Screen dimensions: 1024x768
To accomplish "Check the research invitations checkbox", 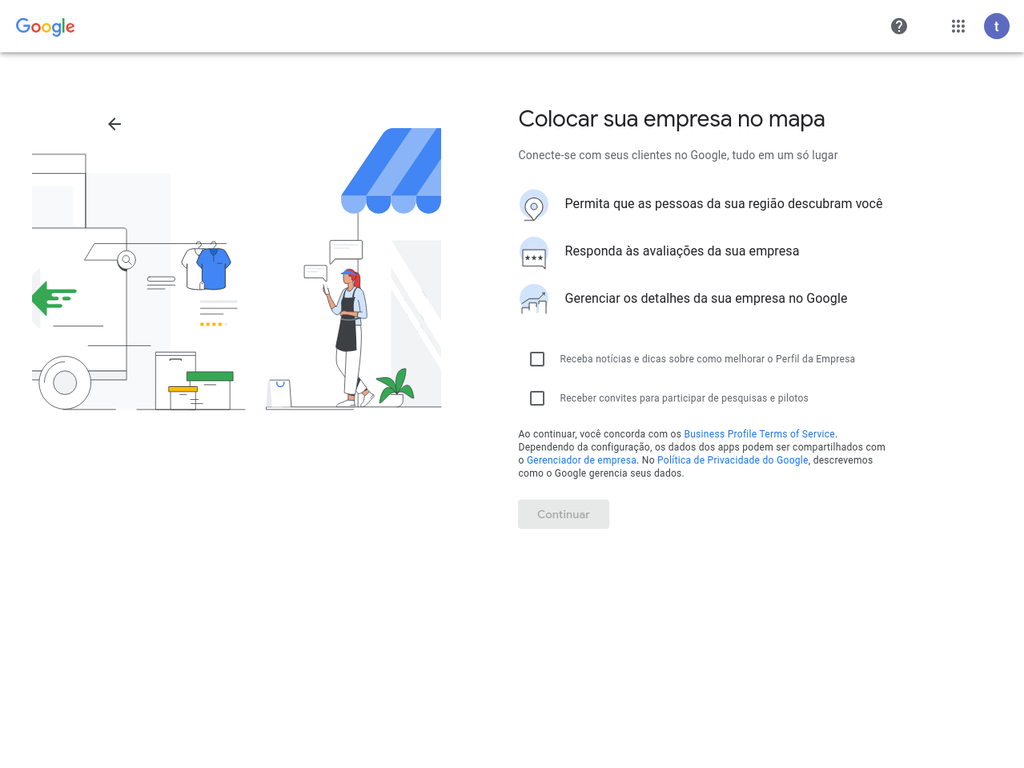I will point(537,398).
